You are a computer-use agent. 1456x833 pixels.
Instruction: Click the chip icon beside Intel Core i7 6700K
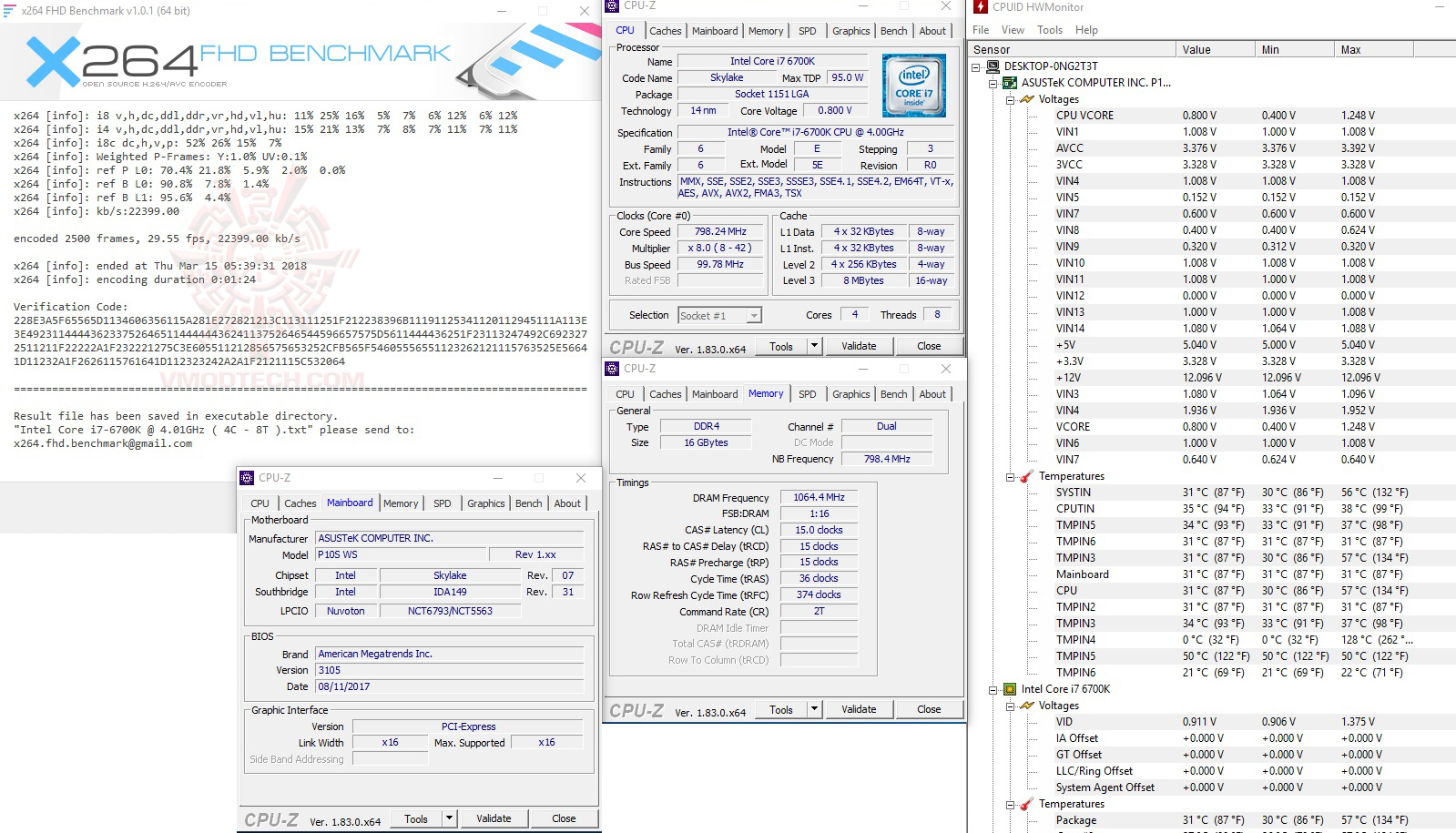1010,689
